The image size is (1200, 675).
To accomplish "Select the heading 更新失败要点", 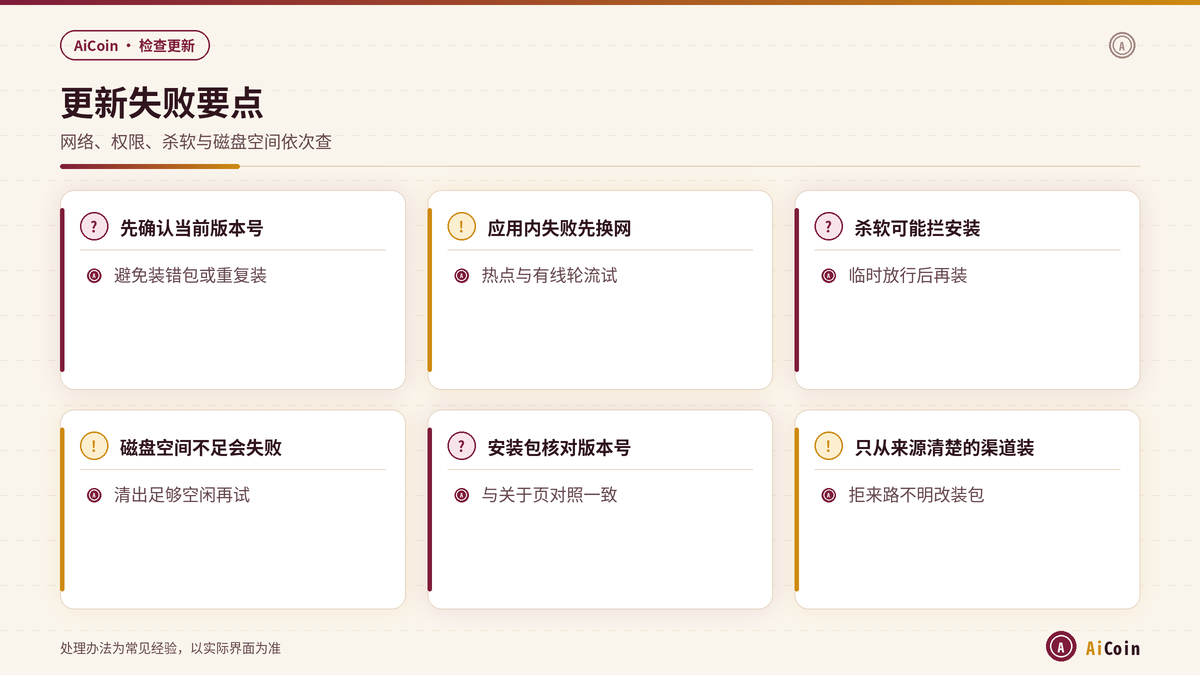I will pos(162,103).
